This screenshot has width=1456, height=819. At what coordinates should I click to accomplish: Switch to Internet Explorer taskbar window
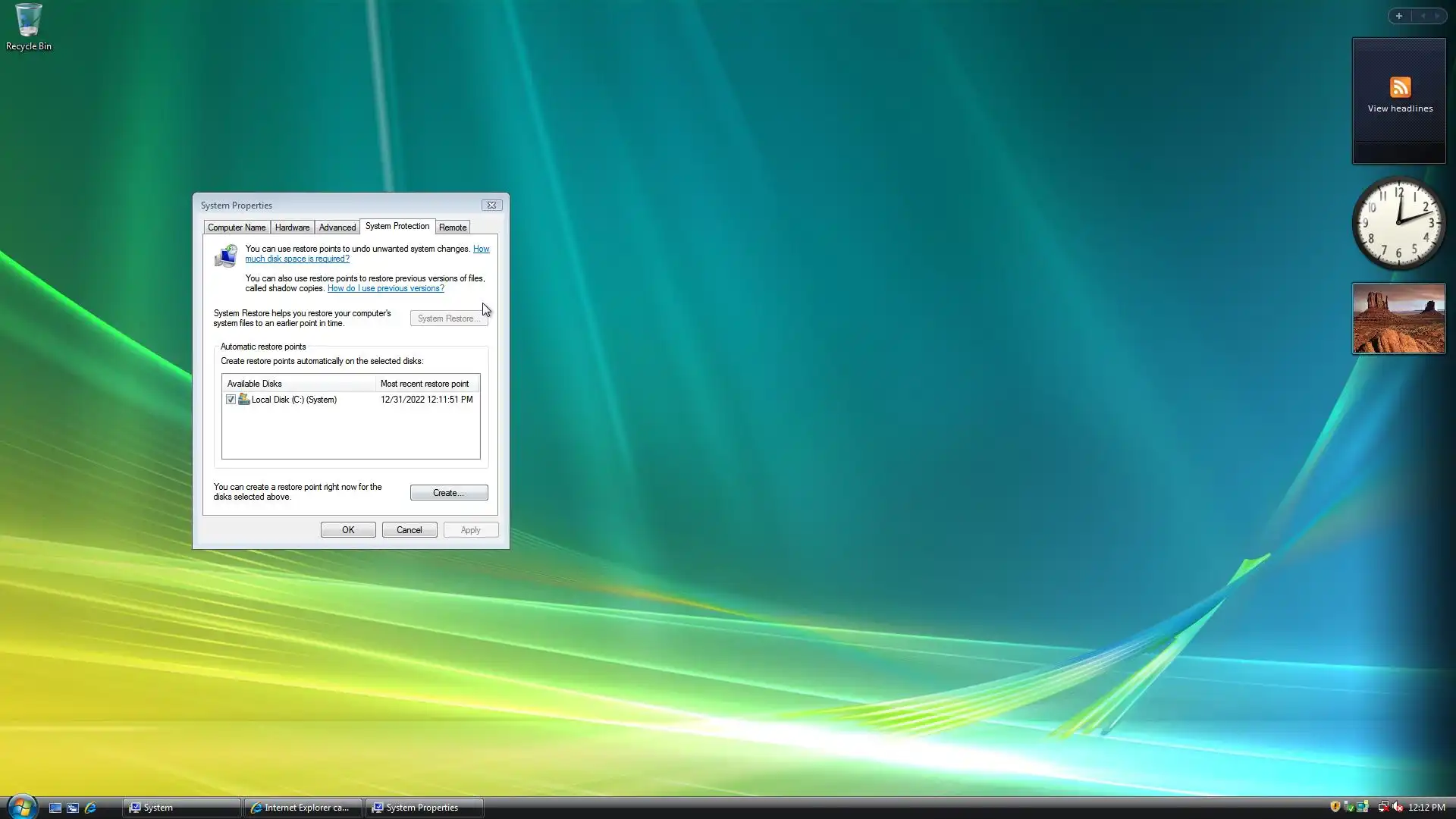(x=302, y=808)
